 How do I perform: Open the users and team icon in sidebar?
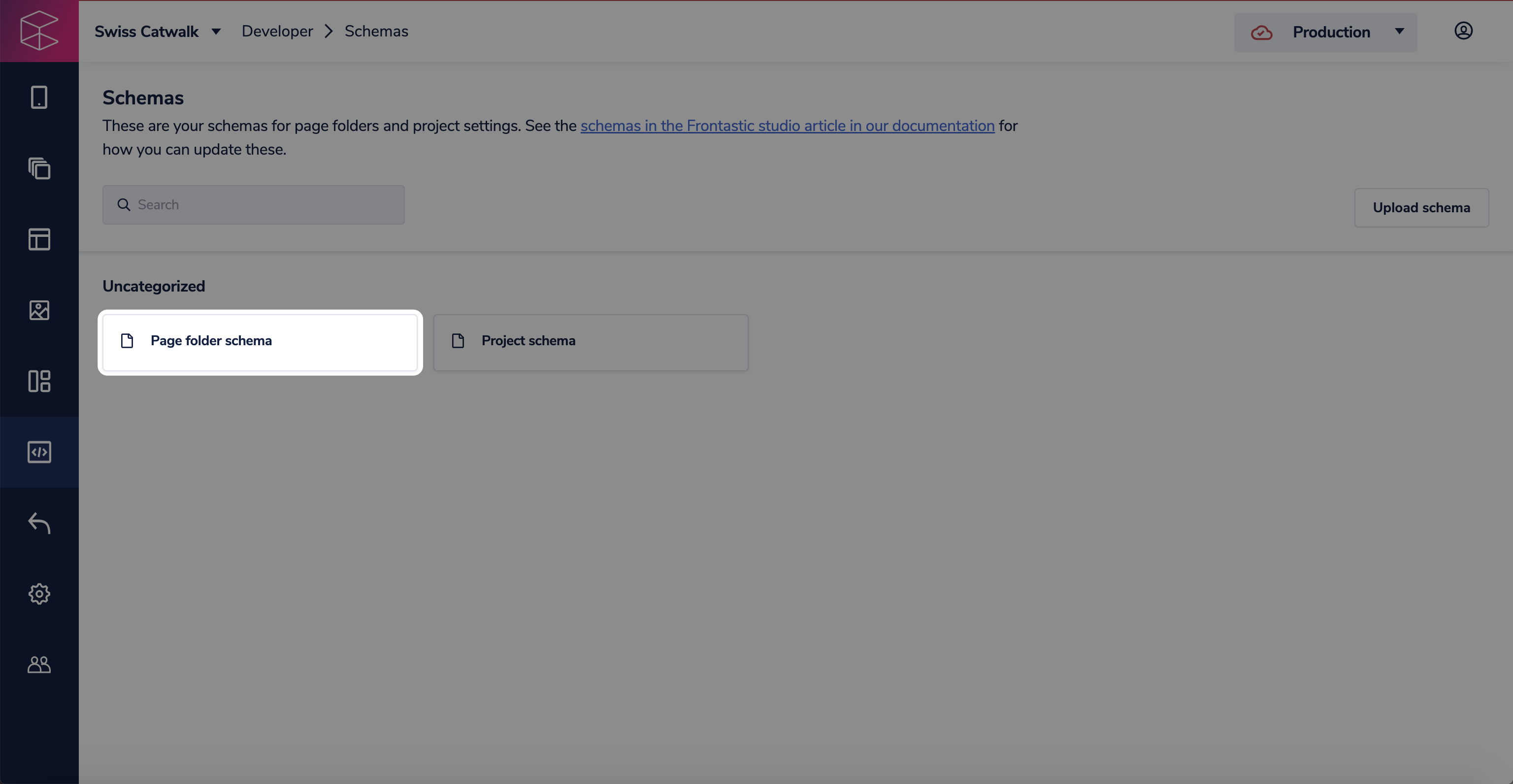(x=39, y=664)
